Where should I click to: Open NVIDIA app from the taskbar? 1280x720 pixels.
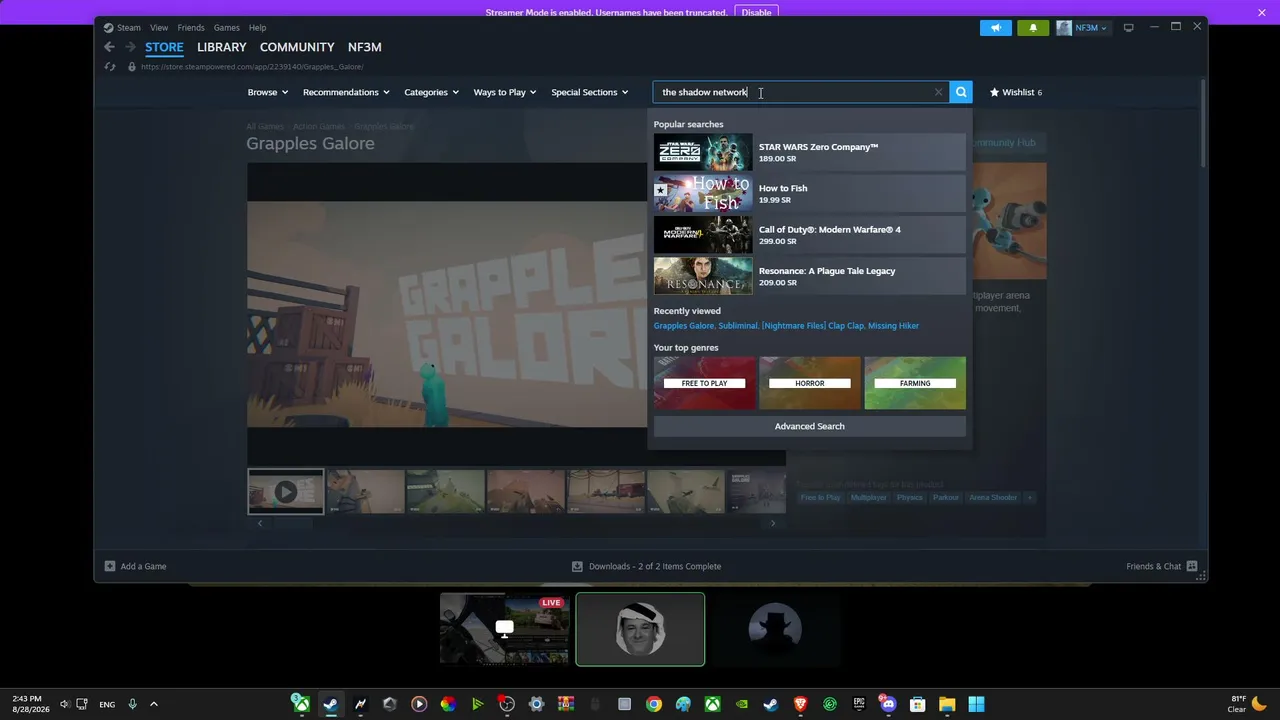click(x=741, y=704)
